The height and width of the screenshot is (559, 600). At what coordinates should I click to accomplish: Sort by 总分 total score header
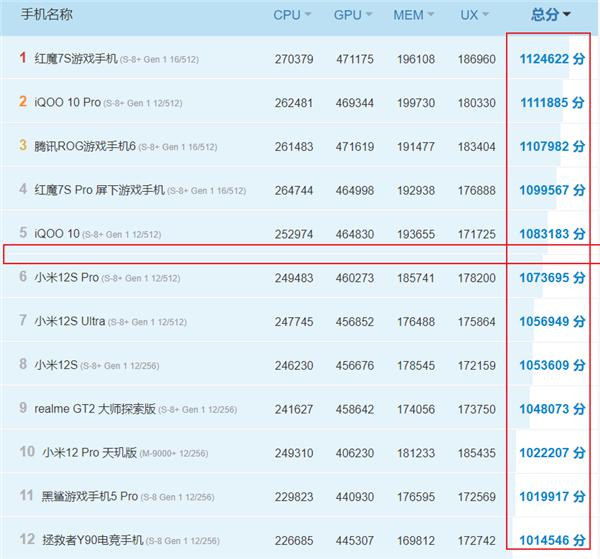(551, 15)
